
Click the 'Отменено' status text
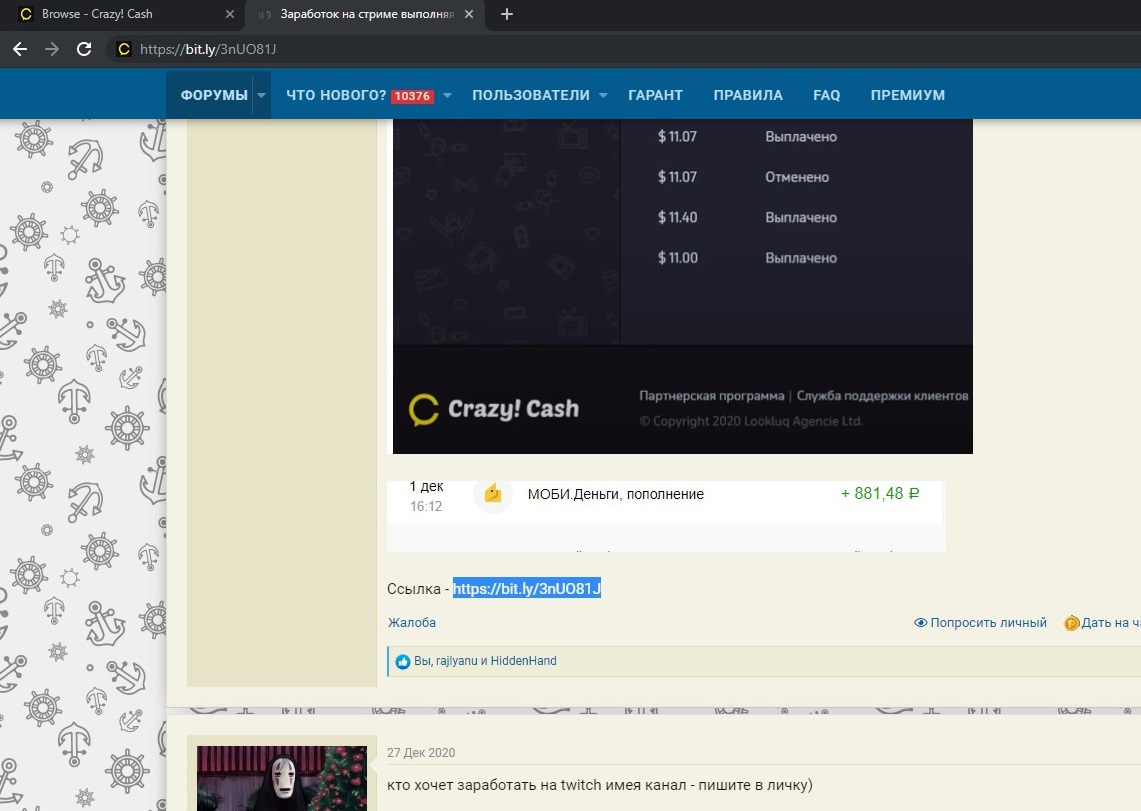coord(797,177)
